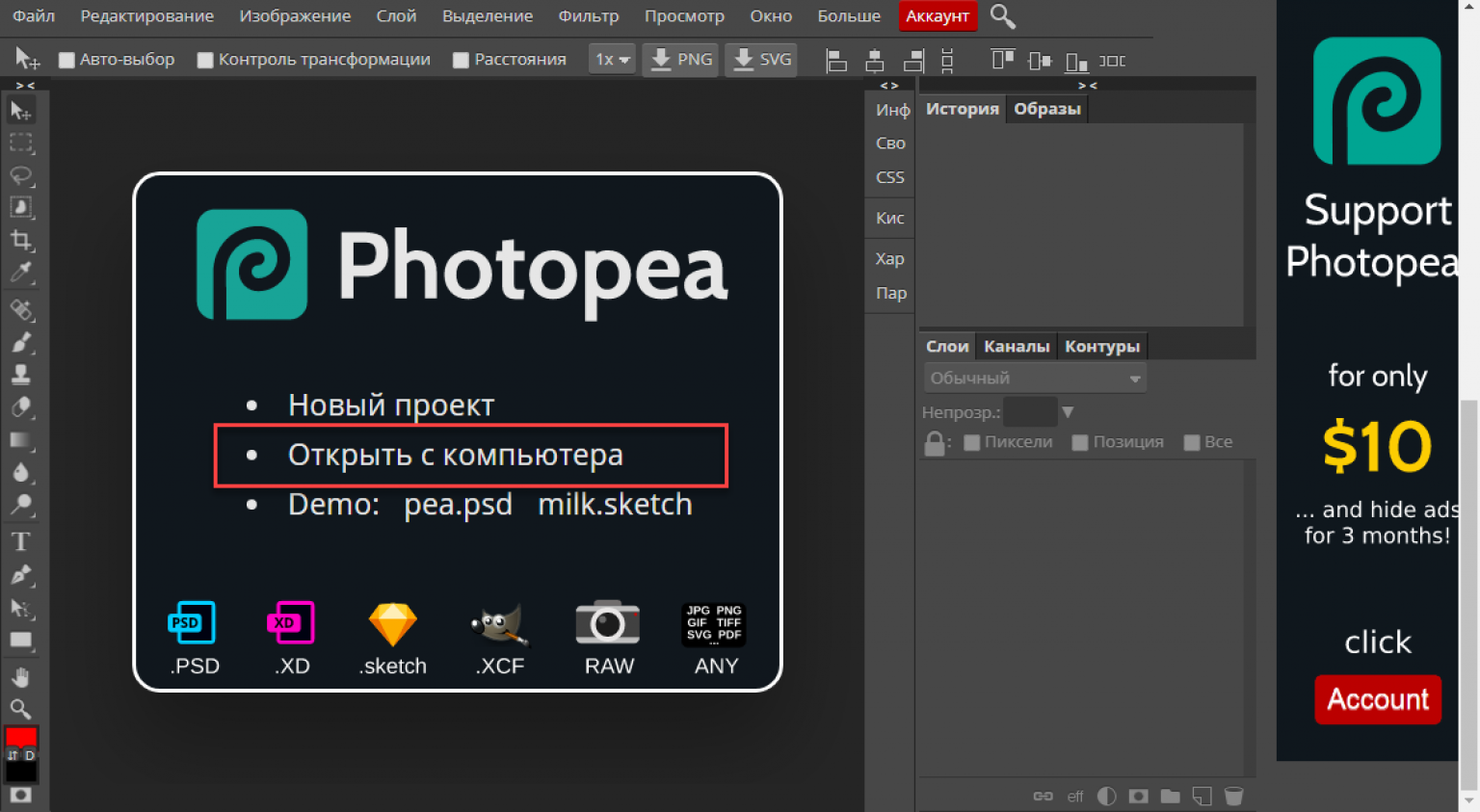Viewport: 1480px width, 812px height.
Task: Open layer effects 'eff' button
Action: tap(1075, 797)
